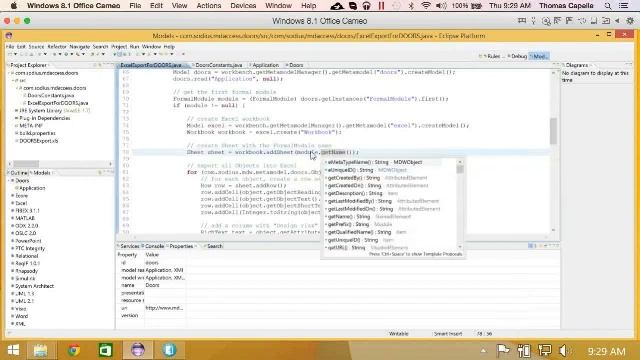Image resolution: width=640 pixels, height=360 pixels.
Task: Open the Eclipse File menu
Action: pos(10,47)
